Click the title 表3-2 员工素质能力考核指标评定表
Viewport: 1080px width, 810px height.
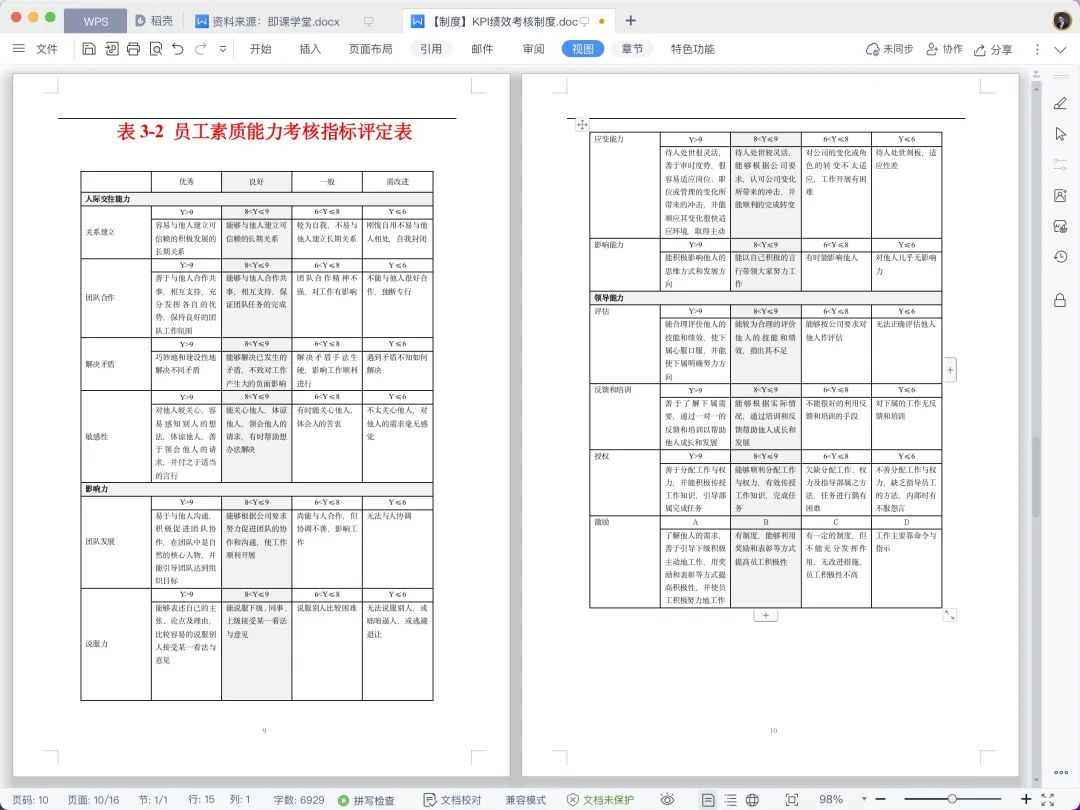pos(264,132)
